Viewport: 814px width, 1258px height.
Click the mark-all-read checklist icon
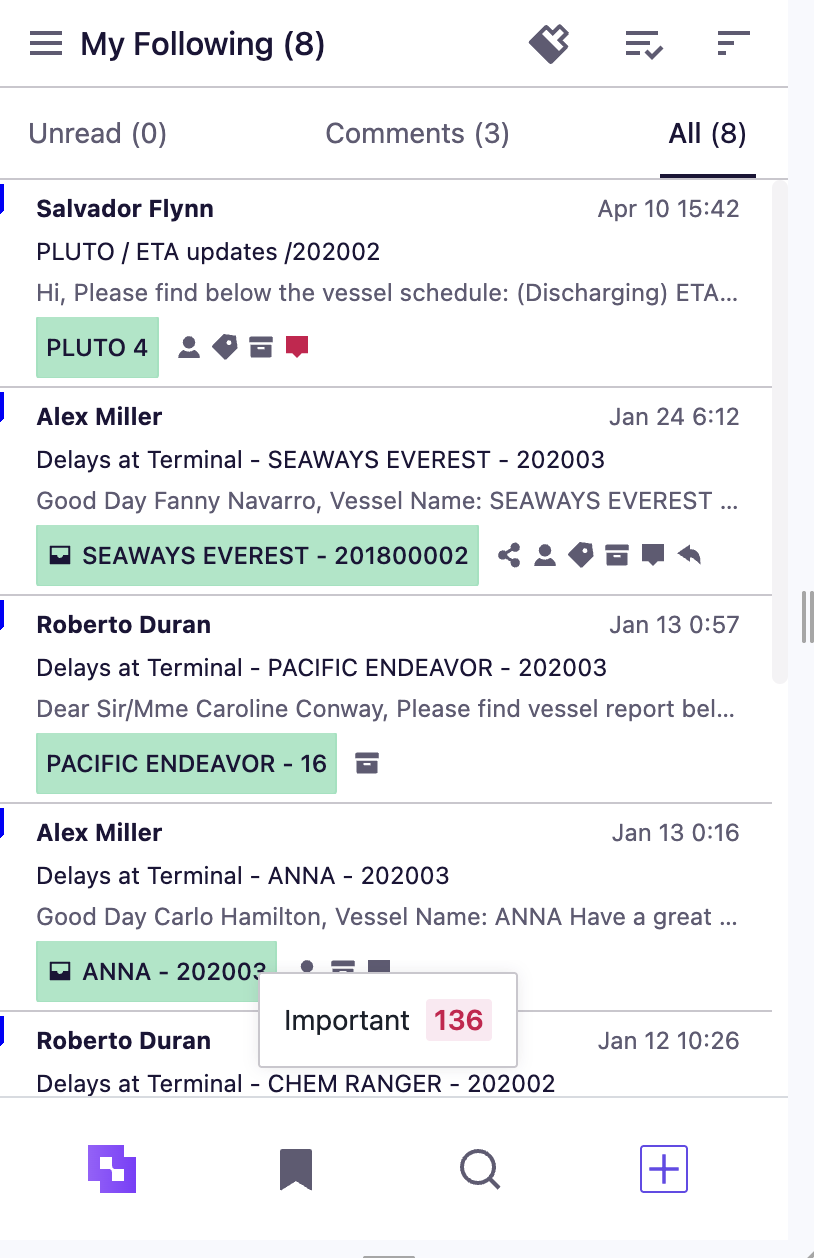[x=645, y=44]
